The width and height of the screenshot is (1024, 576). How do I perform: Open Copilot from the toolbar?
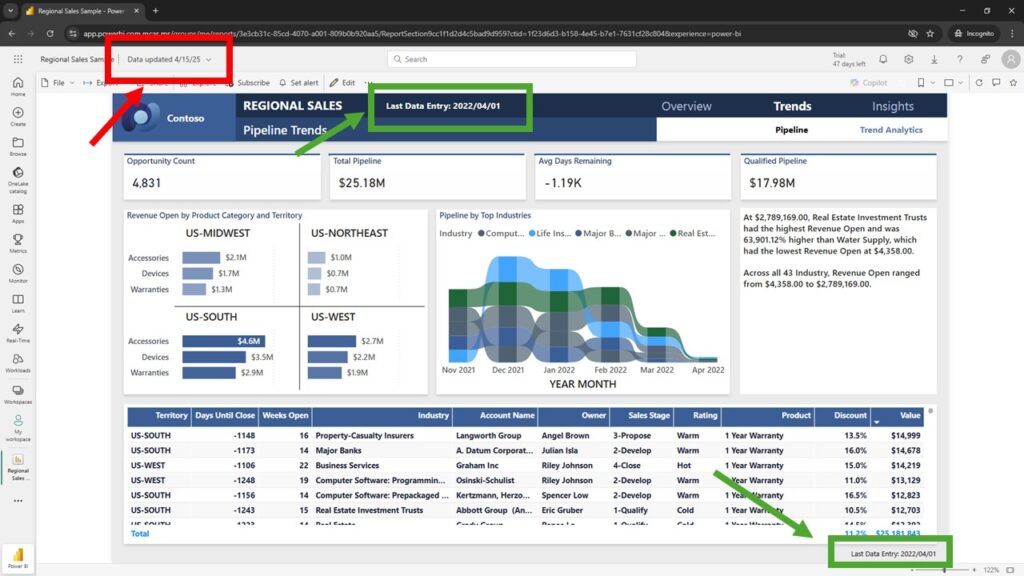pos(869,83)
